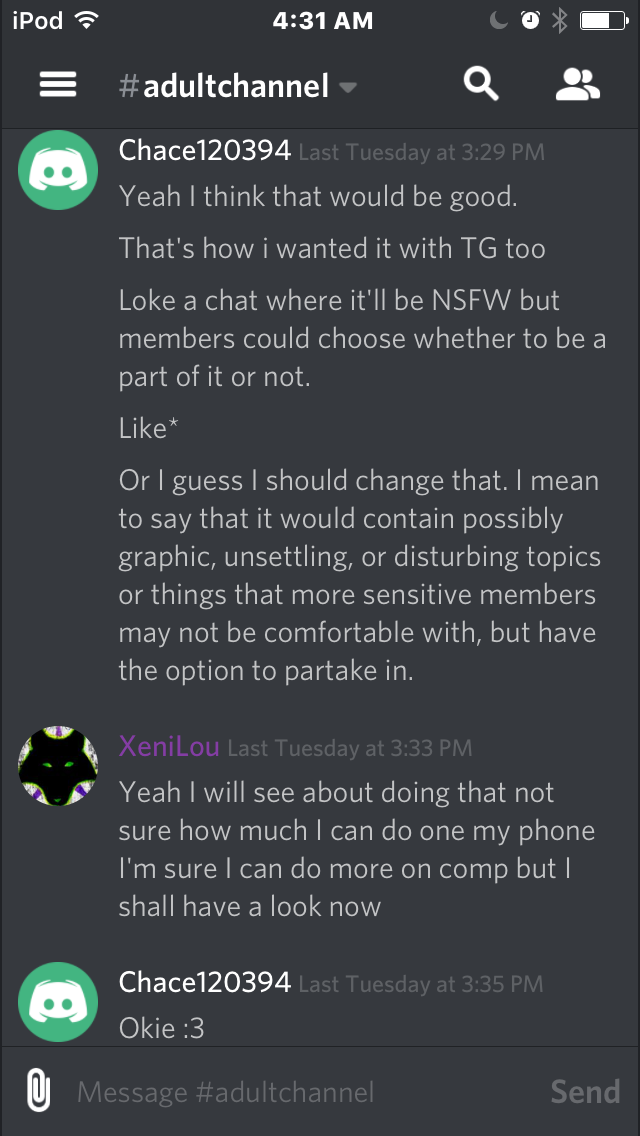Expand the #adultchannel dropdown arrow
640x1136 pixels.
(348, 88)
